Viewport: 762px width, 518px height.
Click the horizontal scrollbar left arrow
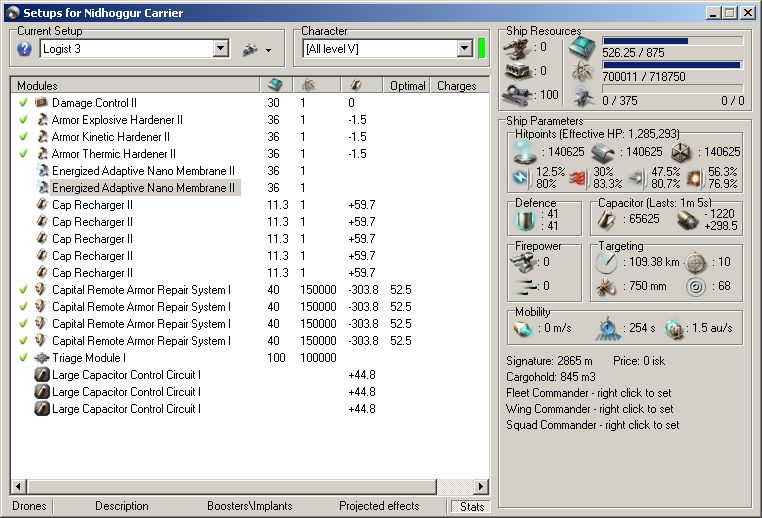[18, 486]
